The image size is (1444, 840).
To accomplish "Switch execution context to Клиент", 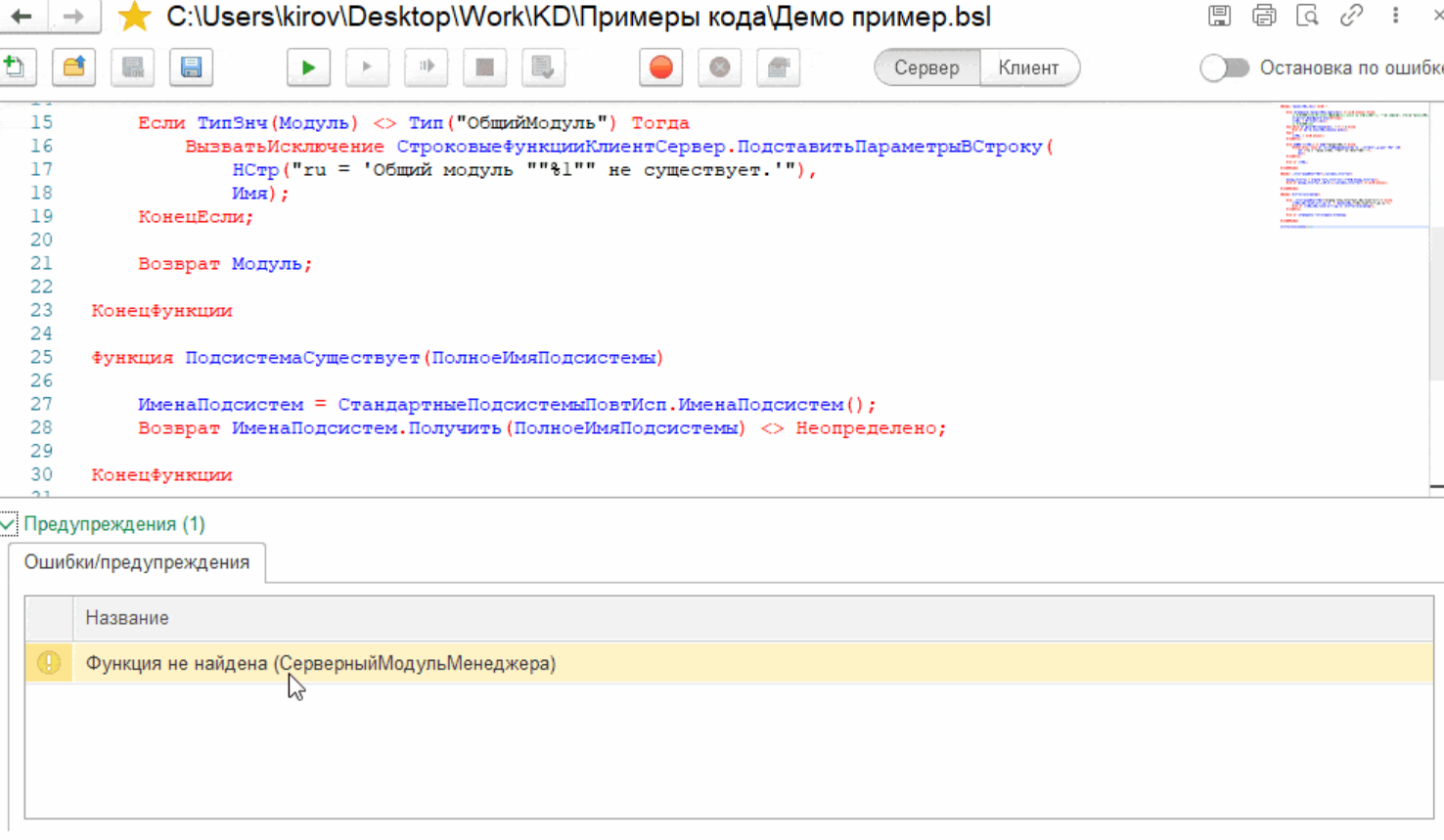I will click(x=1028, y=67).
